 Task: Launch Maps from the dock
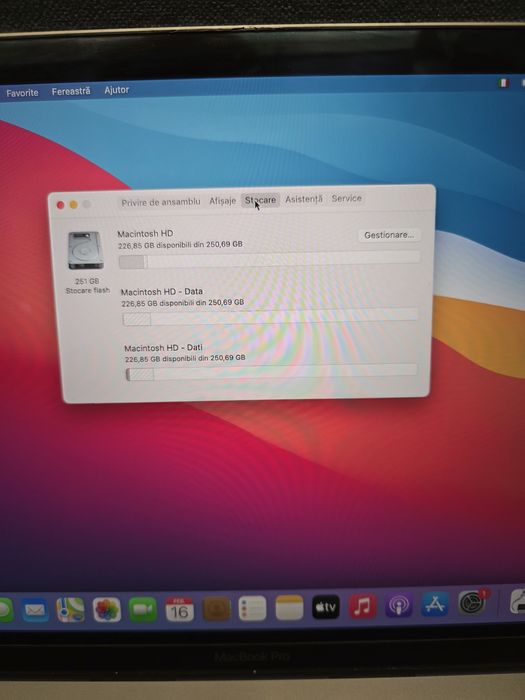point(71,610)
